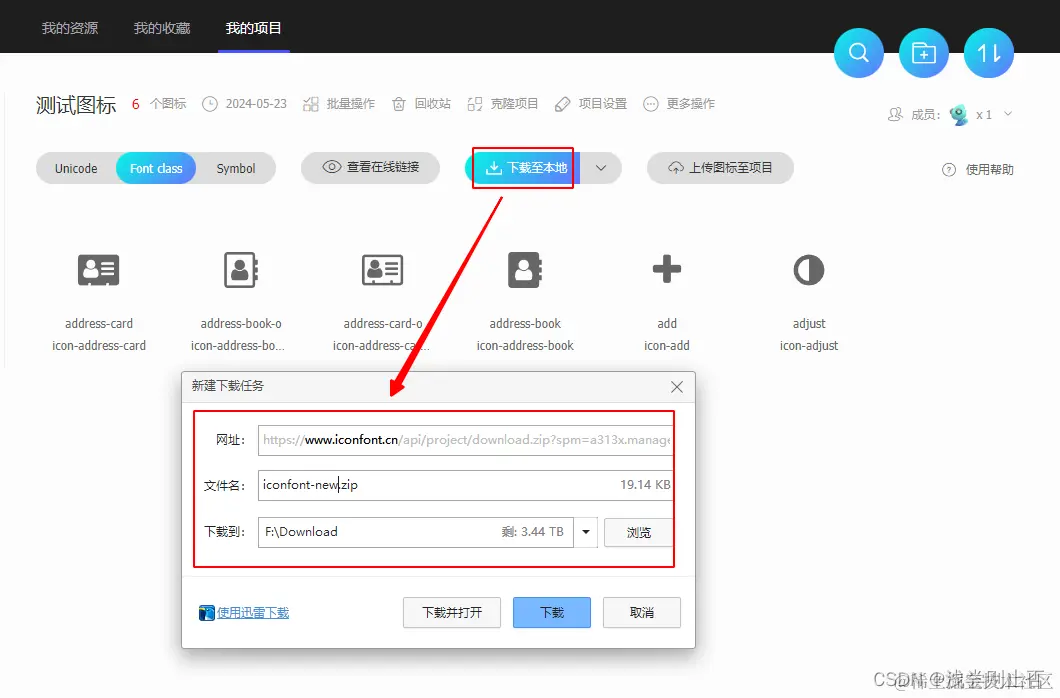Click the 2024-05-23 date text

click(256, 103)
